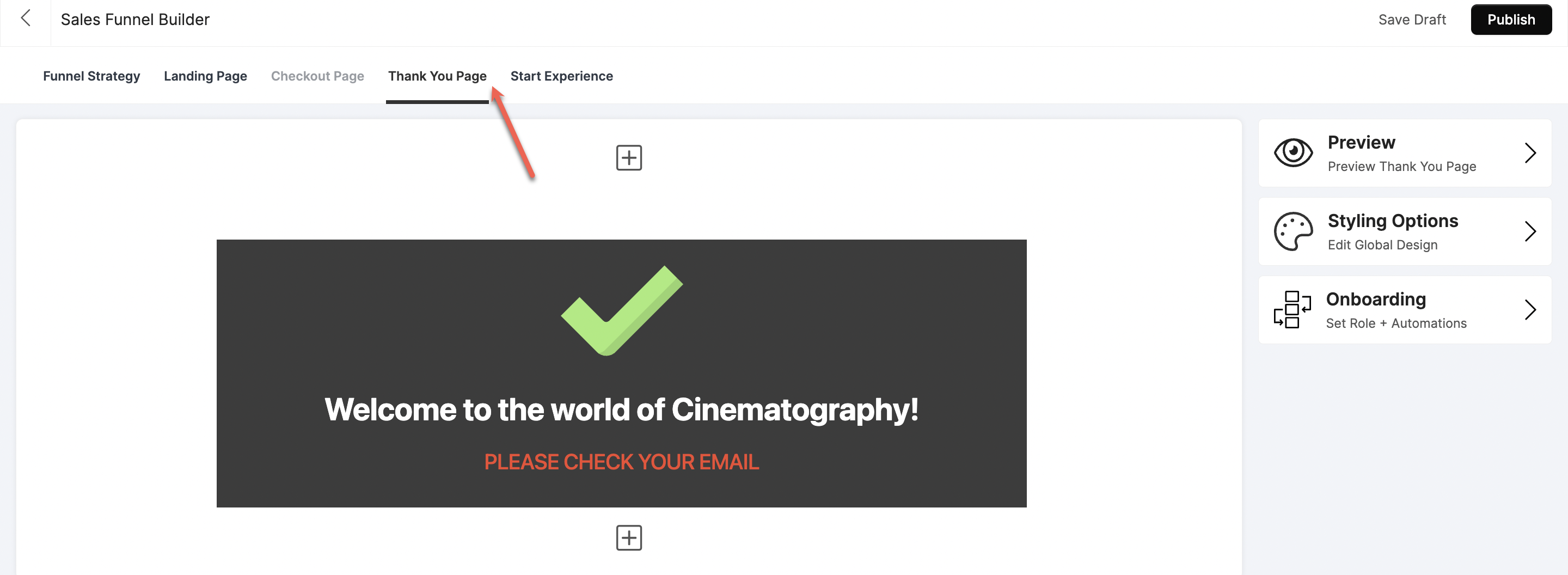
Task: Select the Checkout Page tab
Action: 317,76
